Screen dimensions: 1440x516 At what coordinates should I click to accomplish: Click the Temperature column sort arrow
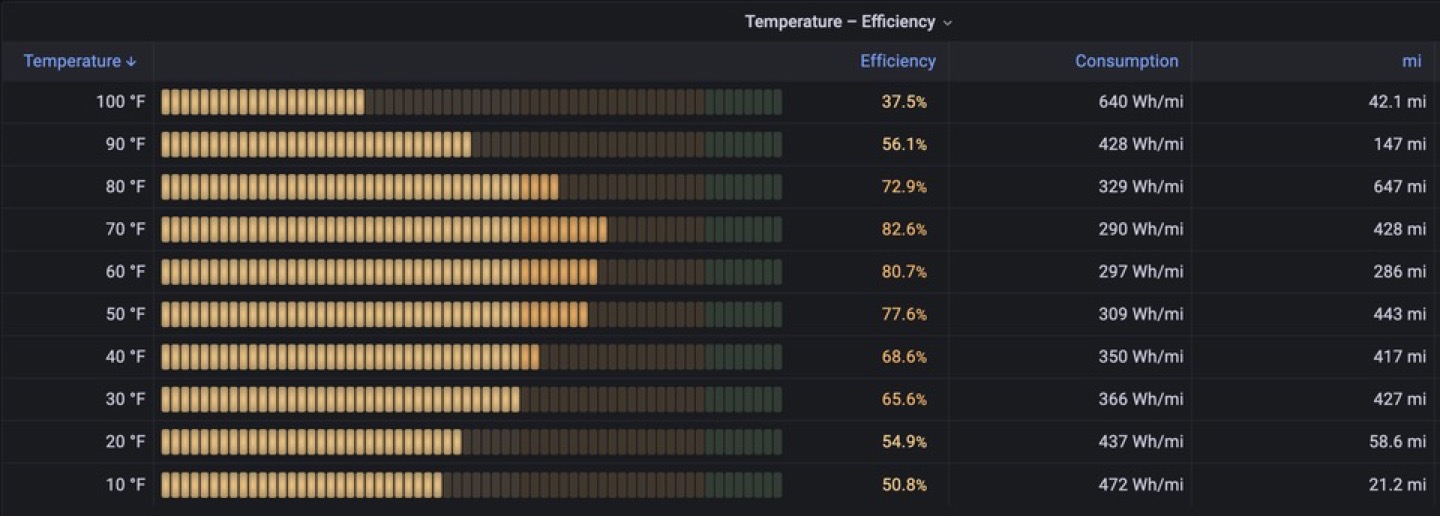(x=131, y=62)
